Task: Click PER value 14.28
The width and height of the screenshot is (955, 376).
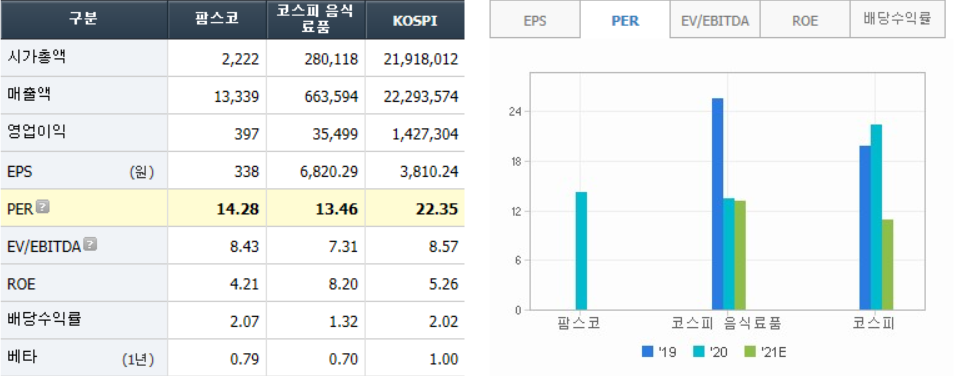Action: point(238,209)
